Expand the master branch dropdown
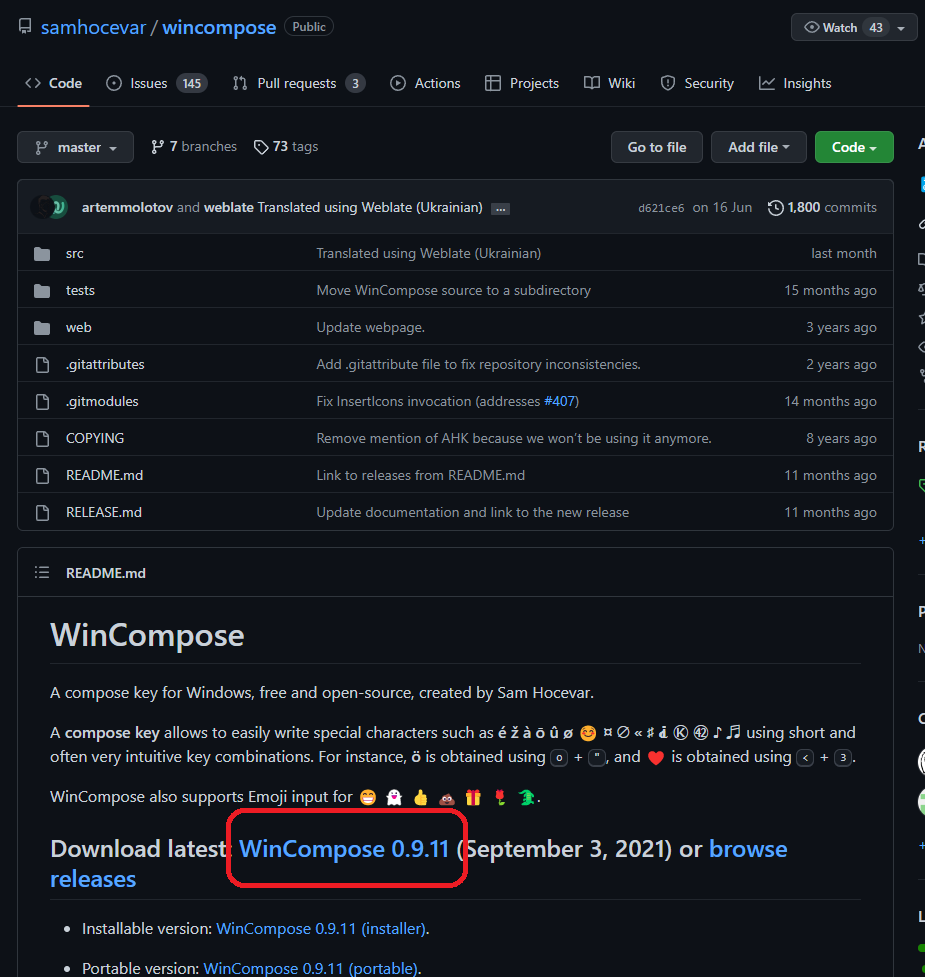This screenshot has width=925, height=977. 75,147
